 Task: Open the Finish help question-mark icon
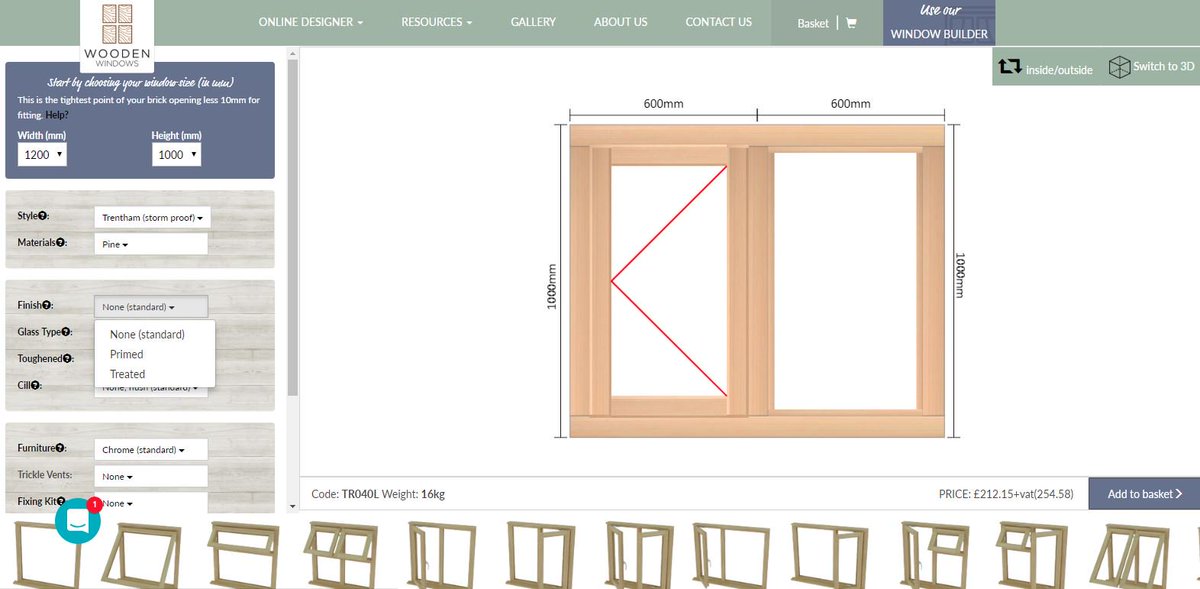click(46, 305)
